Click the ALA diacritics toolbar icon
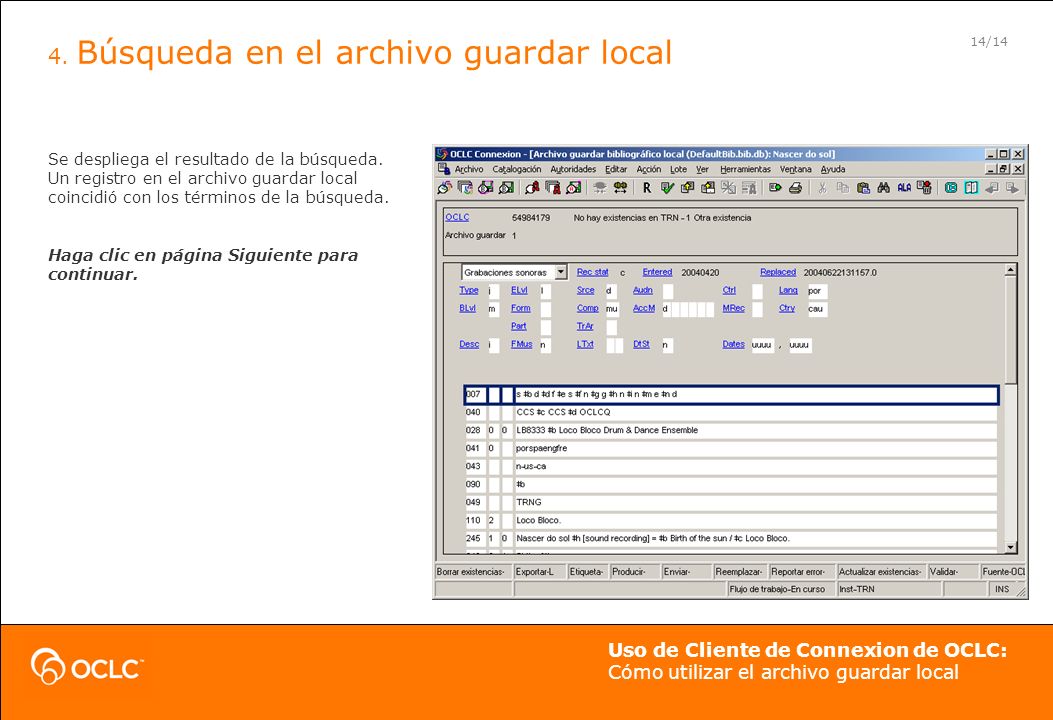This screenshot has height=720, width=1053. (x=904, y=188)
